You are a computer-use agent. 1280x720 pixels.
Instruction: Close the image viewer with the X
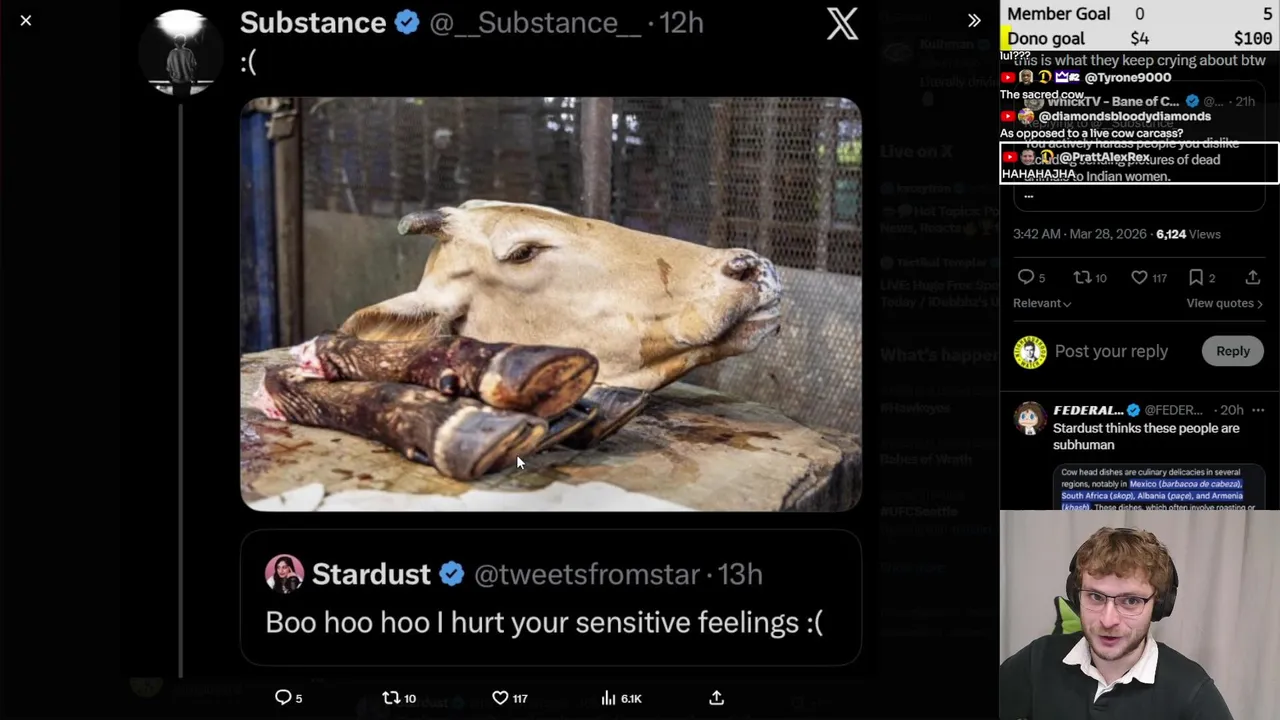[x=26, y=21]
